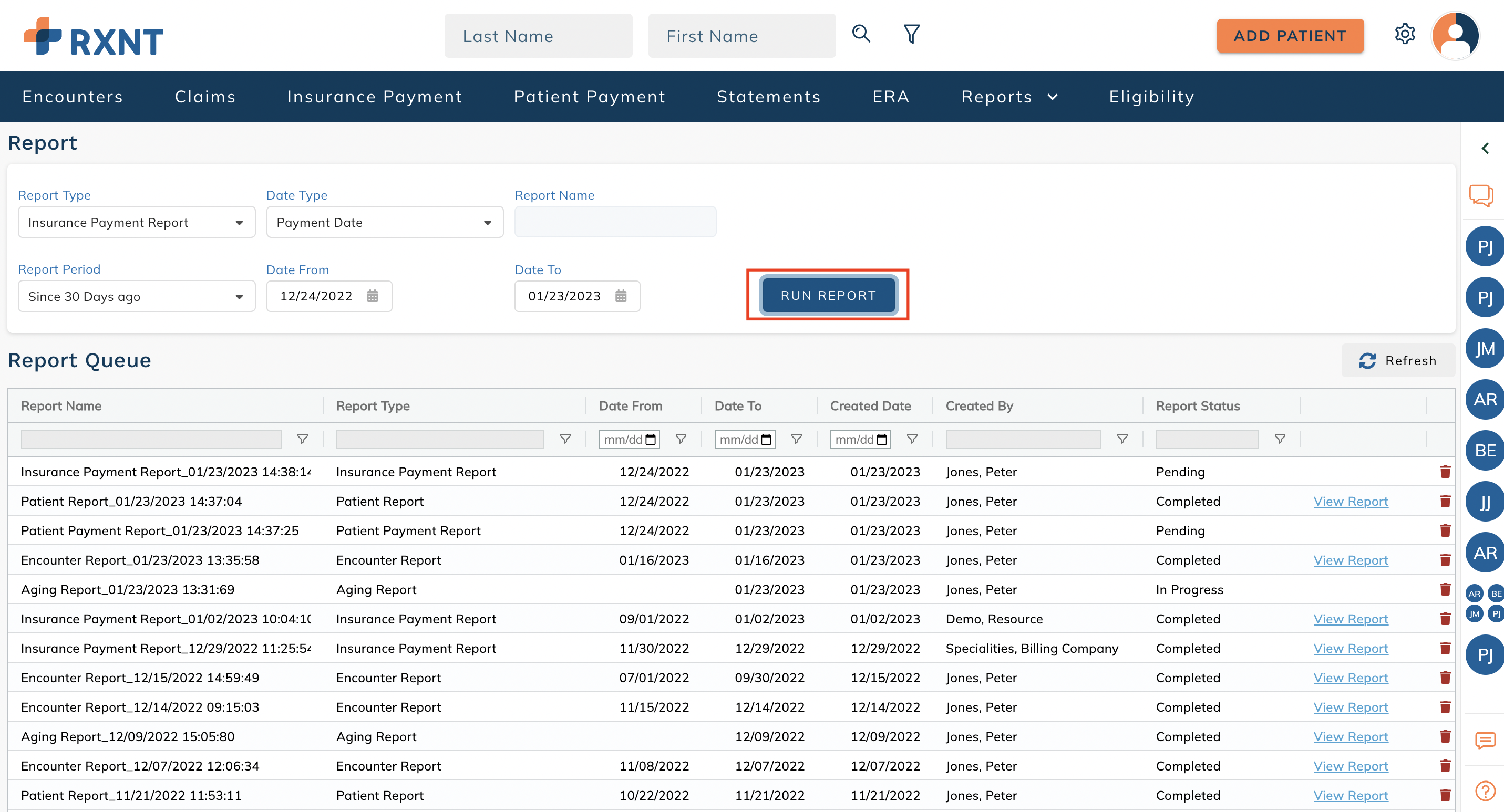Viewport: 1504px width, 812px height.
Task: Open the Insurance Payment tab
Action: point(374,97)
